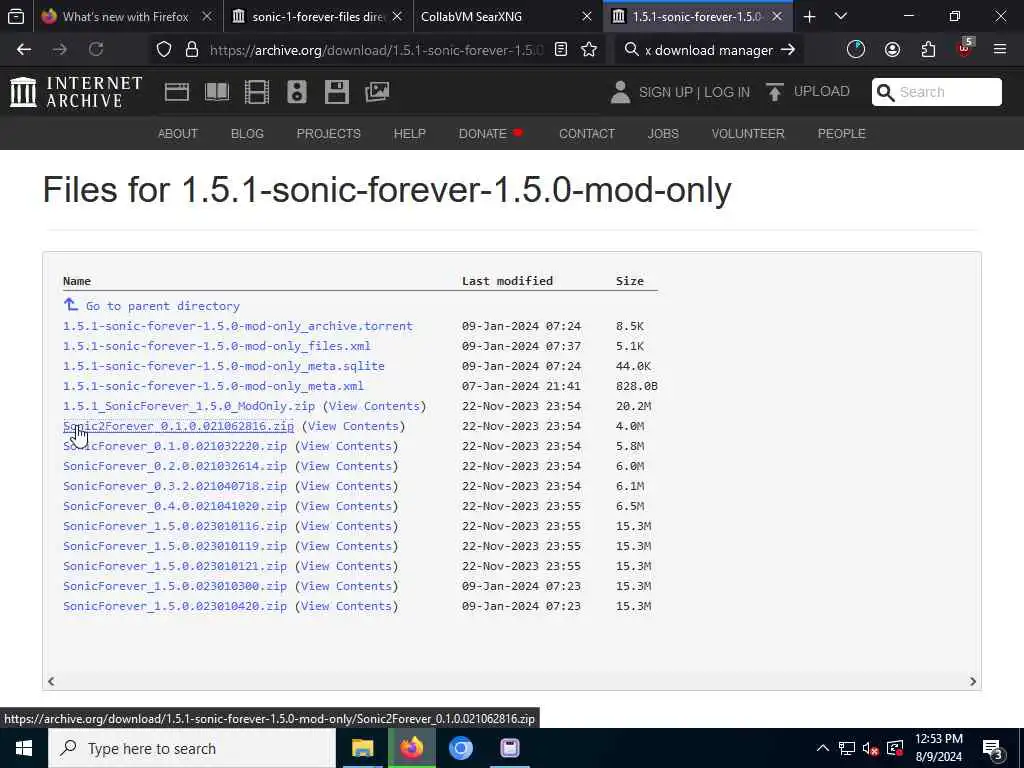Click SIGN UP link
Screen dimensions: 1024x768
[x=665, y=92]
